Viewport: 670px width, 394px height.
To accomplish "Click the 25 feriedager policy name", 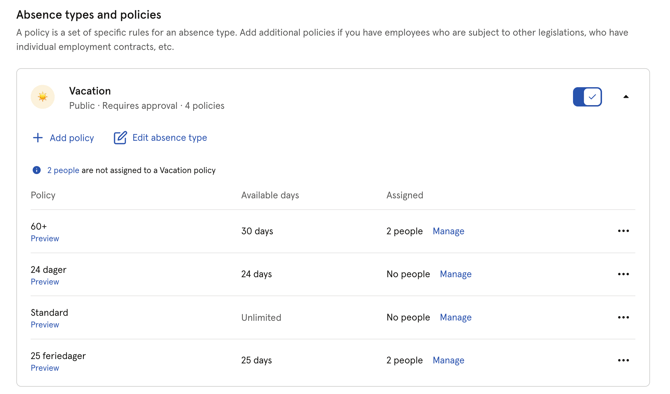I will click(x=58, y=356).
